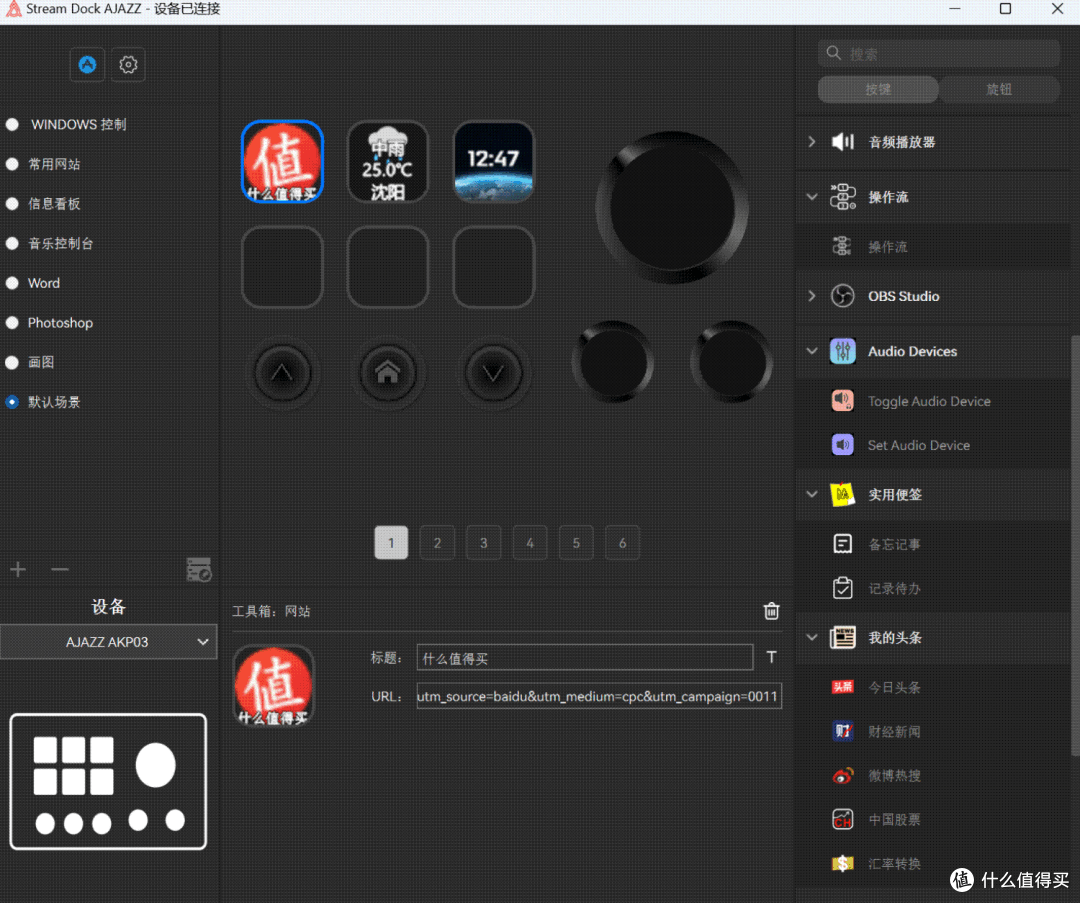Select 音乐控制台 scene radio
The image size is (1080, 903).
[12, 243]
